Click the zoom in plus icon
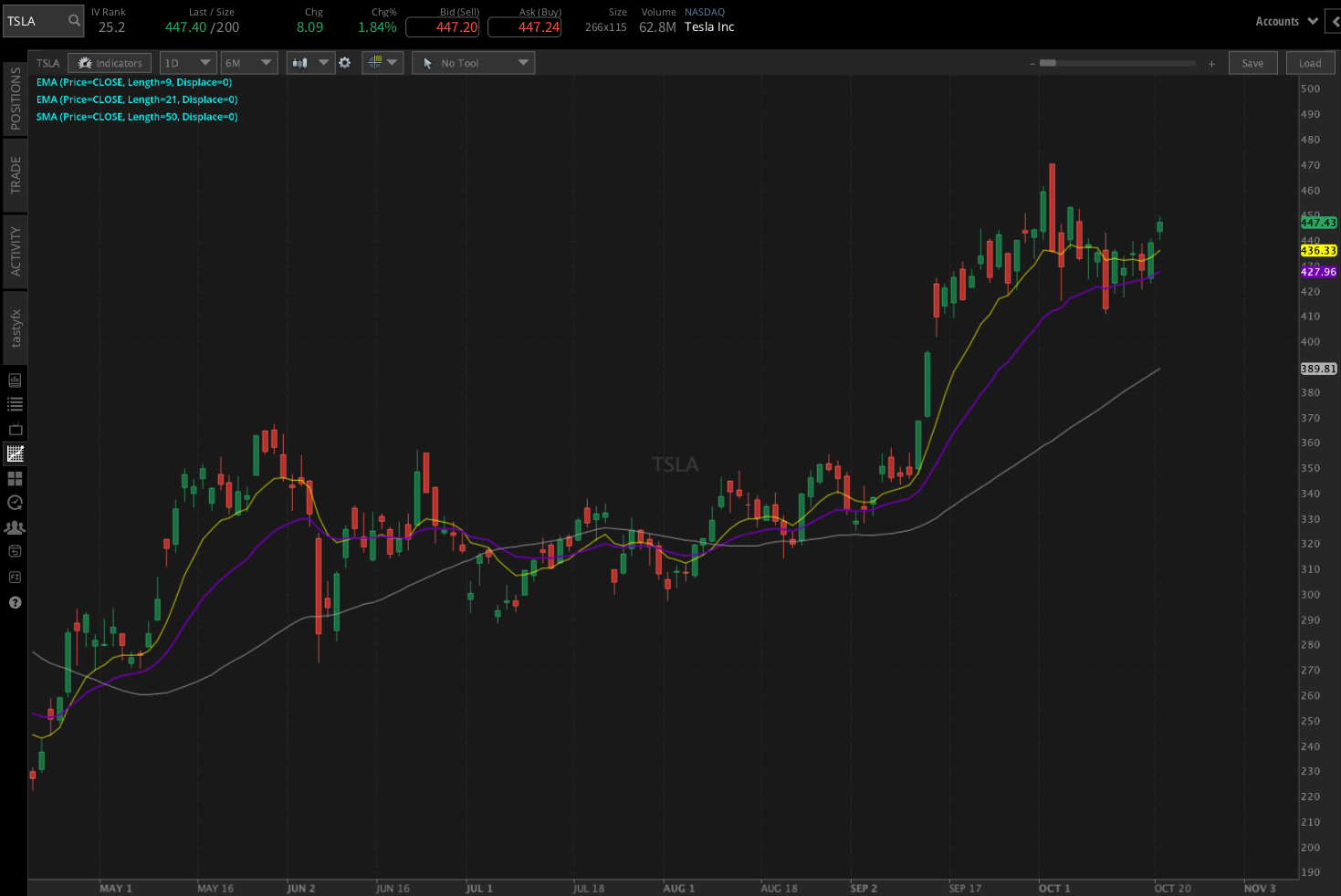1341x896 pixels. pos(1211,64)
